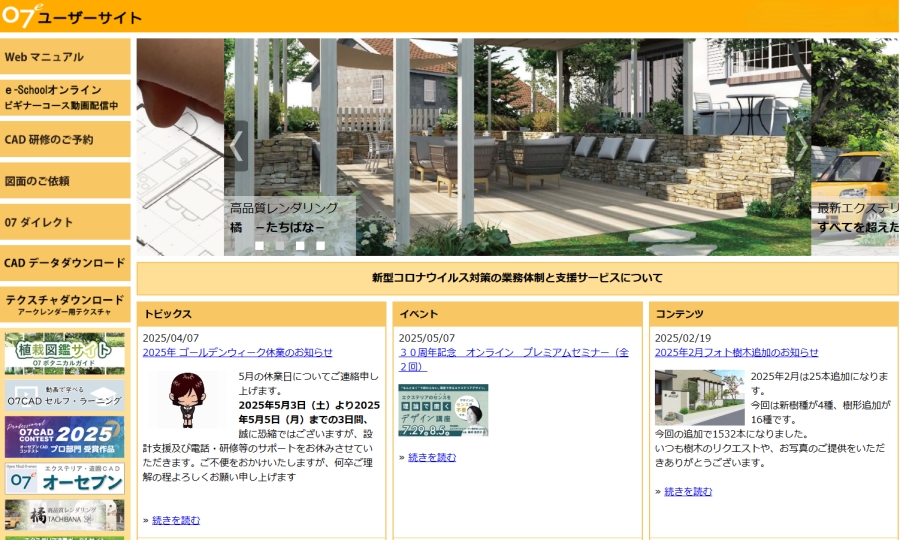The width and height of the screenshot is (900, 540).
Task: Select the third carousel indicator dot
Action: coord(300,245)
